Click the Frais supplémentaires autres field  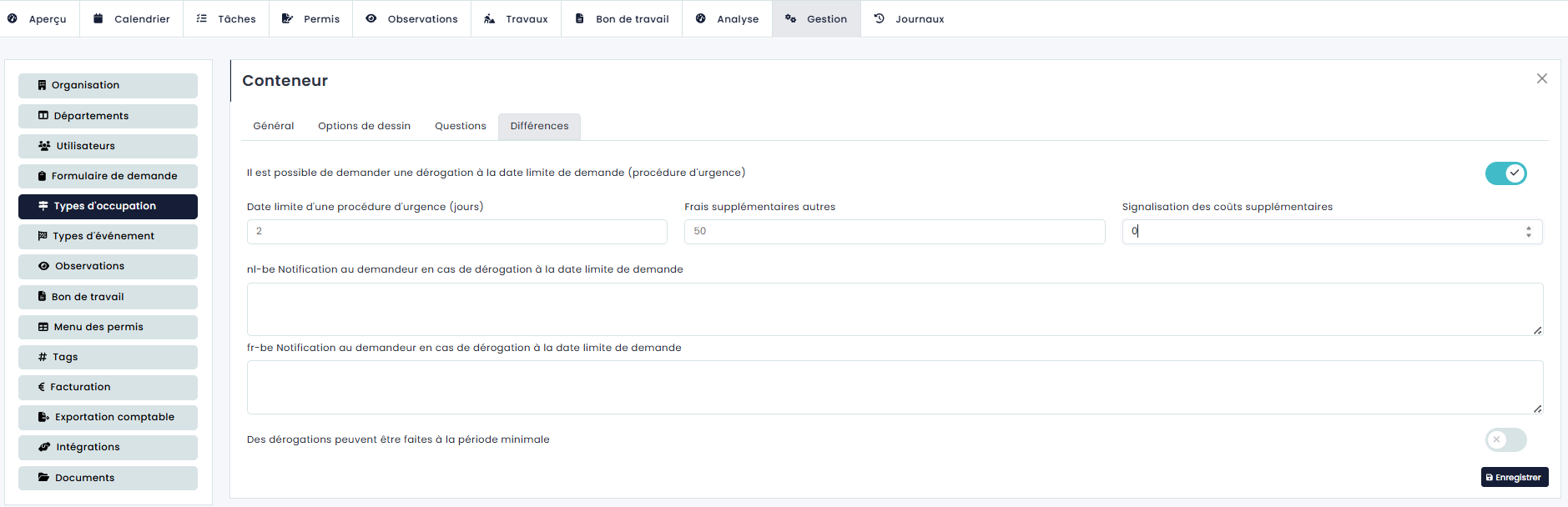[895, 232]
